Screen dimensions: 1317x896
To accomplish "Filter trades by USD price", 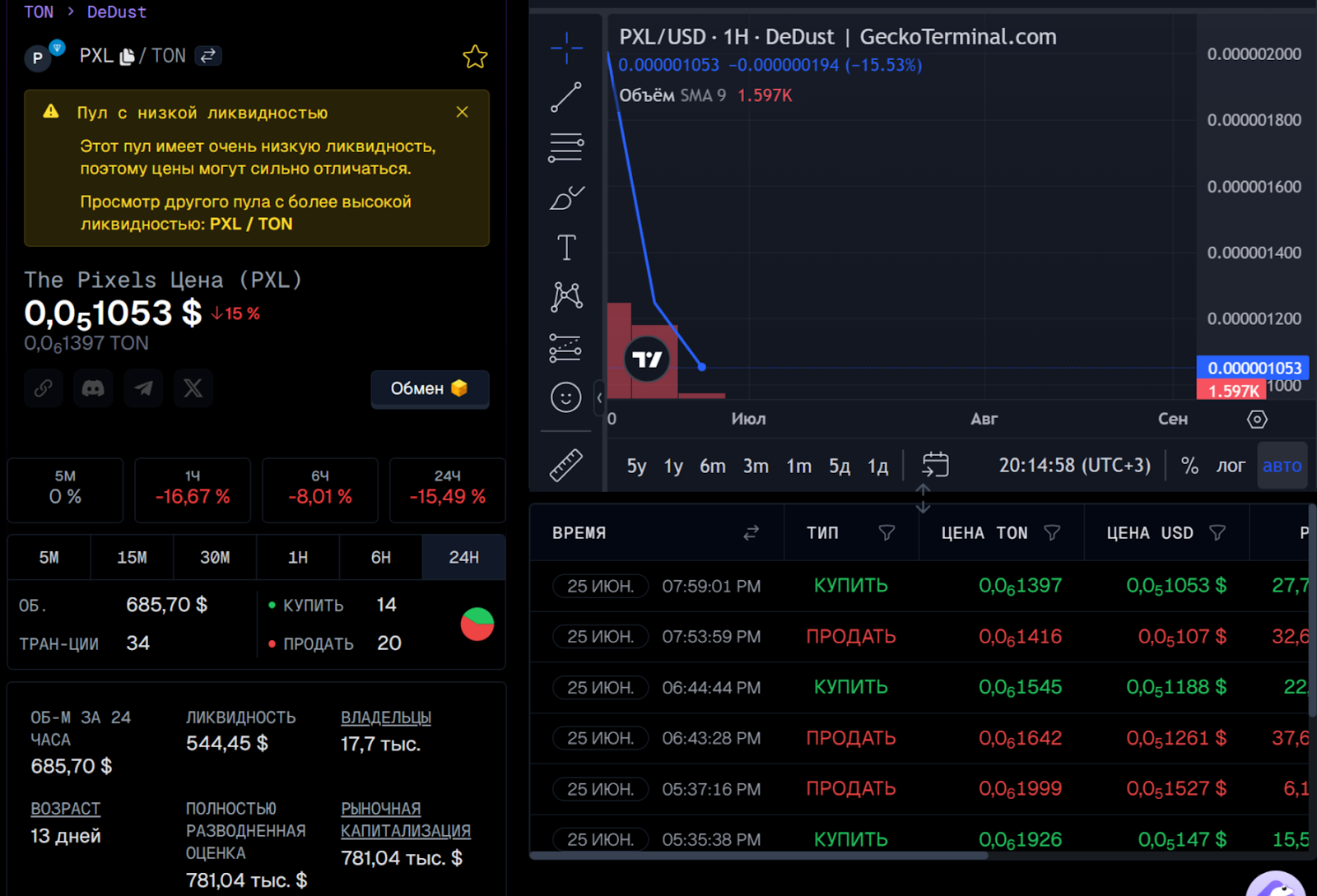I will tap(1217, 533).
